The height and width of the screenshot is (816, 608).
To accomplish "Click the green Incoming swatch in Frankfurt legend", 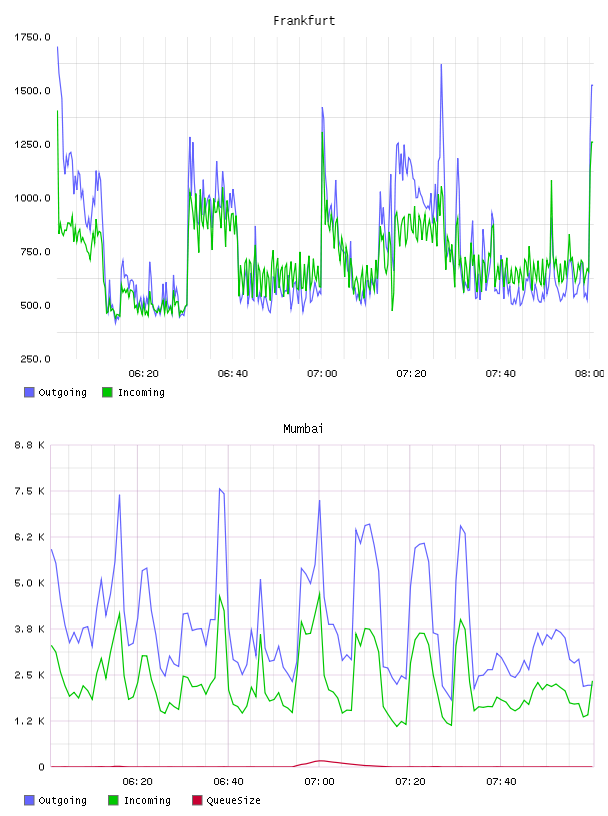I will click(x=107, y=392).
